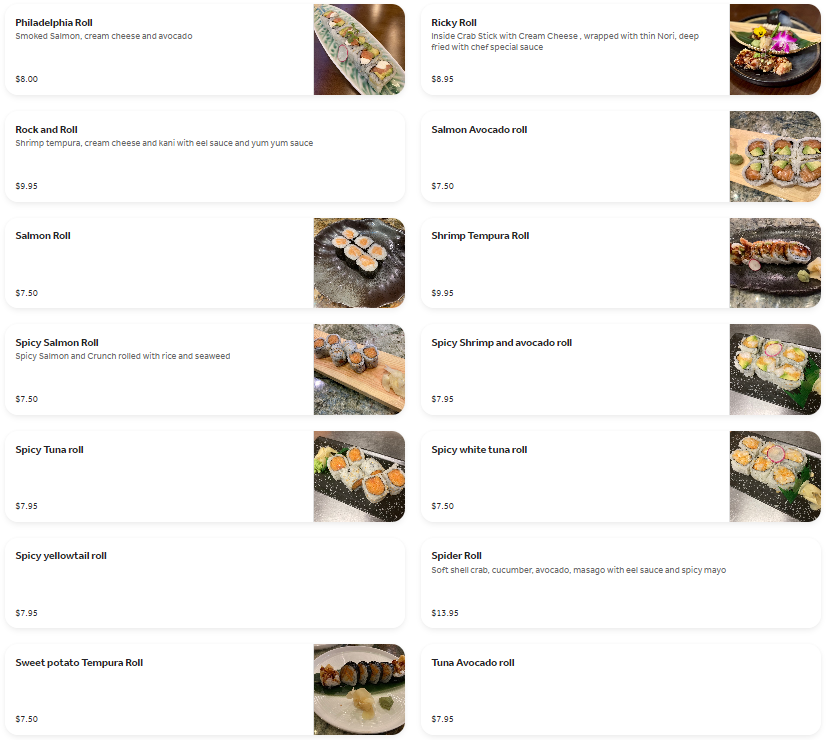Image resolution: width=826 pixels, height=740 pixels.
Task: Click the $8.95 Ricky Roll price
Action: click(x=442, y=79)
